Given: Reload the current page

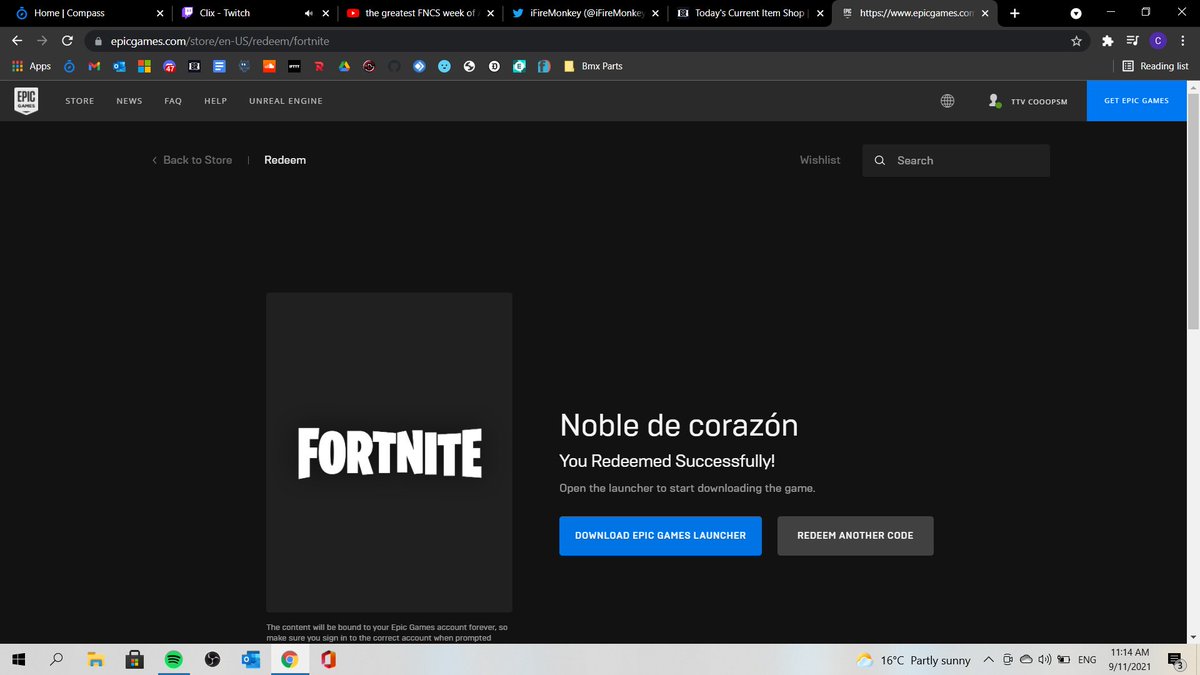Looking at the screenshot, I should point(67,41).
